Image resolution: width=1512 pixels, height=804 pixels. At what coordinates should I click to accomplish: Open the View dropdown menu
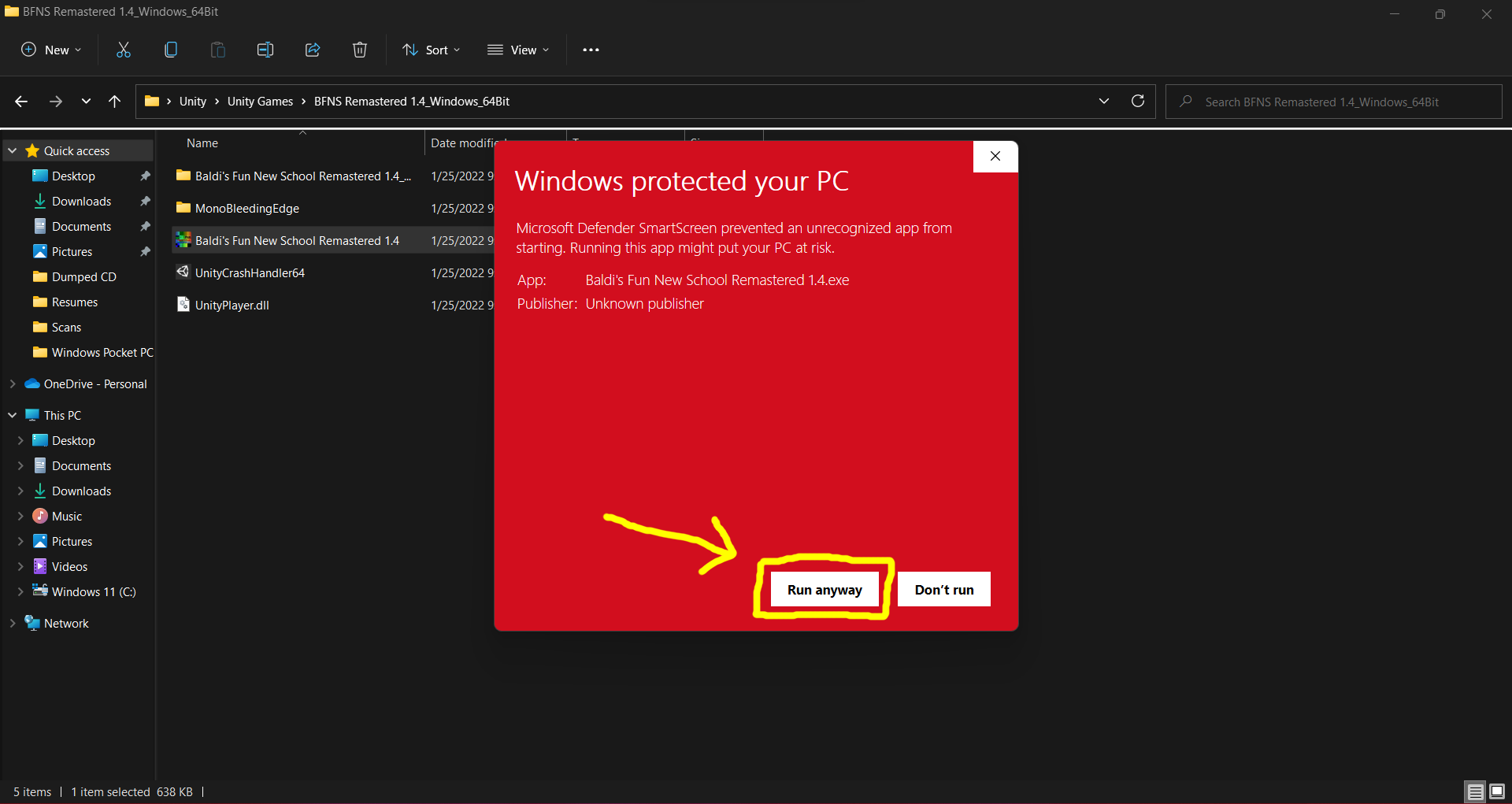click(518, 50)
